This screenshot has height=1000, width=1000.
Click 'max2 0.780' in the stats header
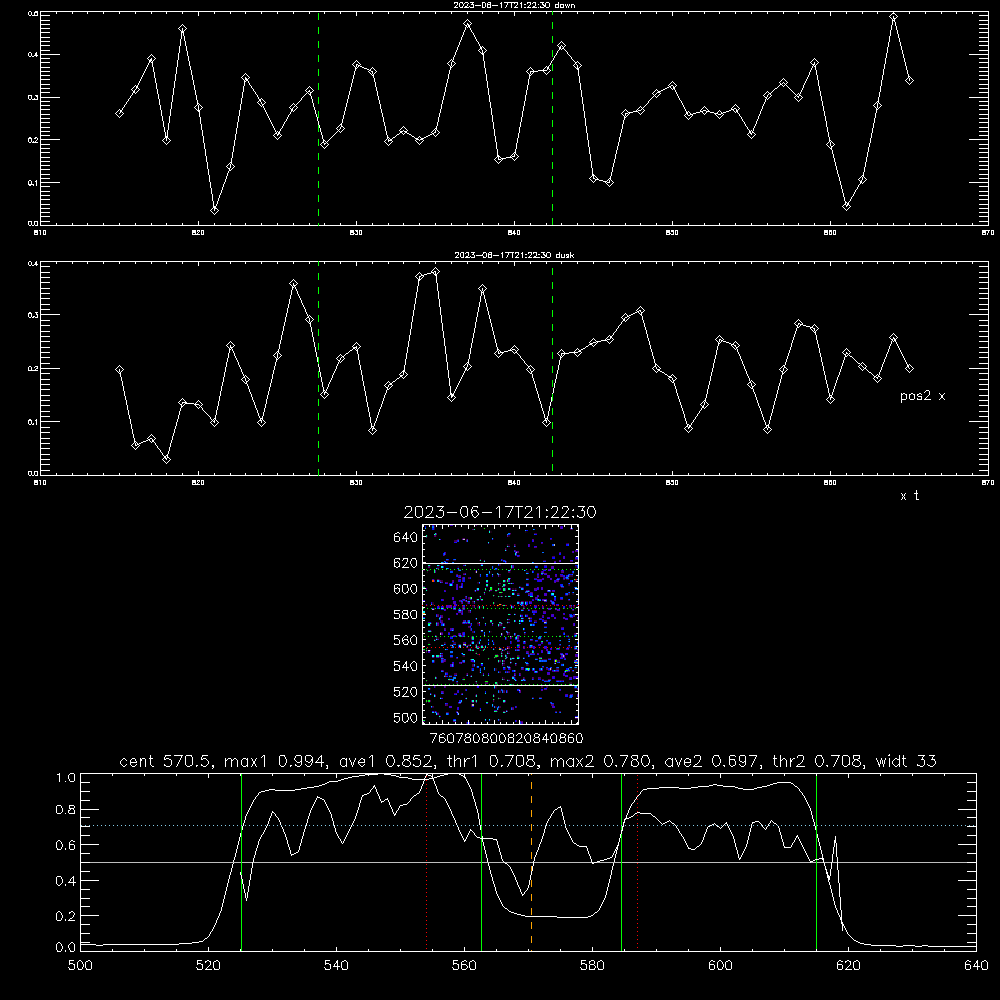(603, 761)
